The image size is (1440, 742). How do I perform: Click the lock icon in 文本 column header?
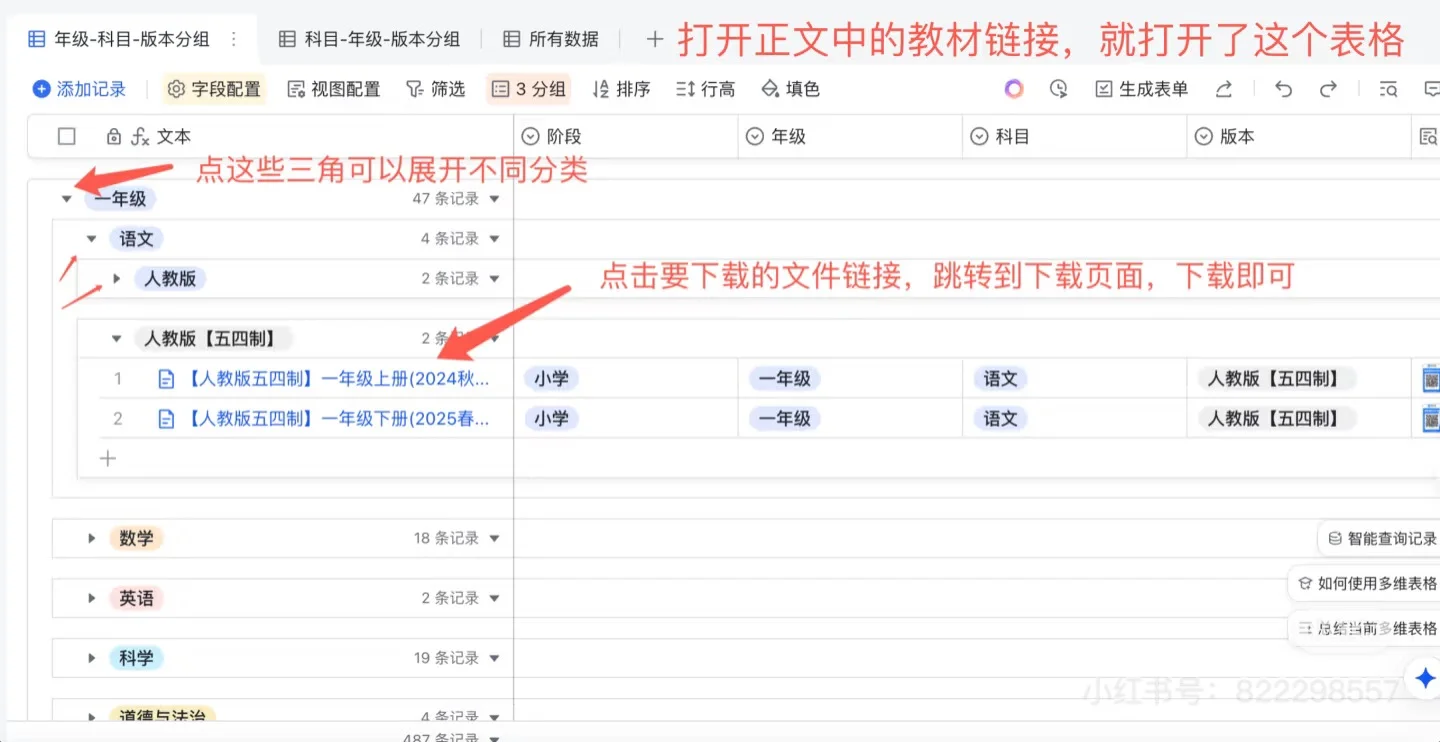(113, 137)
